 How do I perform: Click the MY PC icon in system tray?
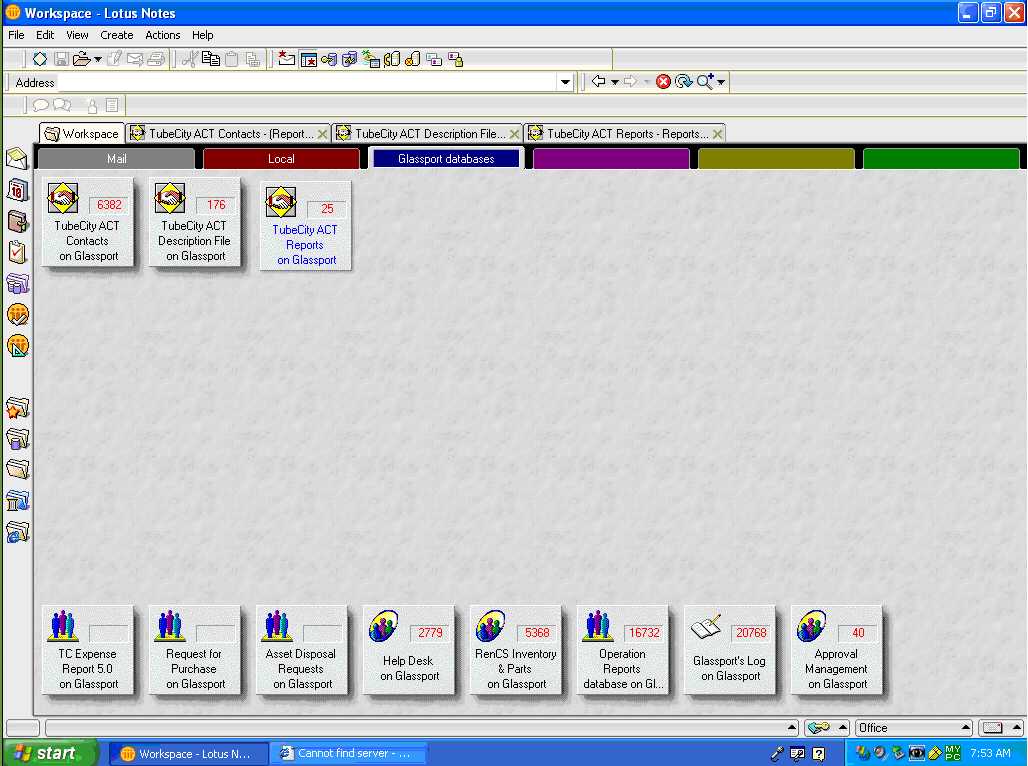(953, 753)
